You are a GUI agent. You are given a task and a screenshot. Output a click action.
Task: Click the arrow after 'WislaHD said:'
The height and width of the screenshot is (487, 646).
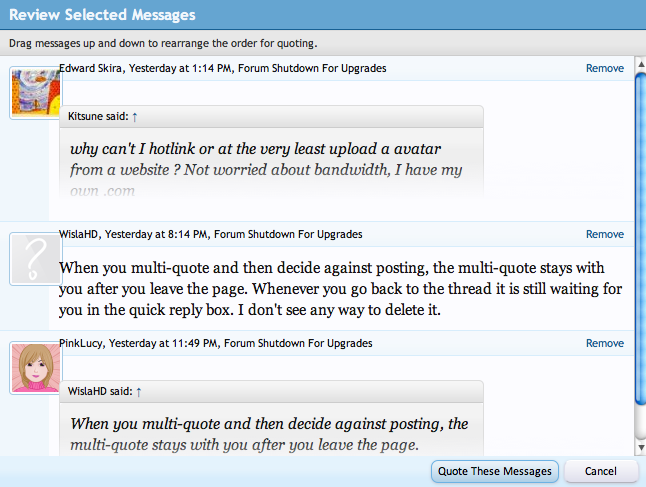point(139,391)
